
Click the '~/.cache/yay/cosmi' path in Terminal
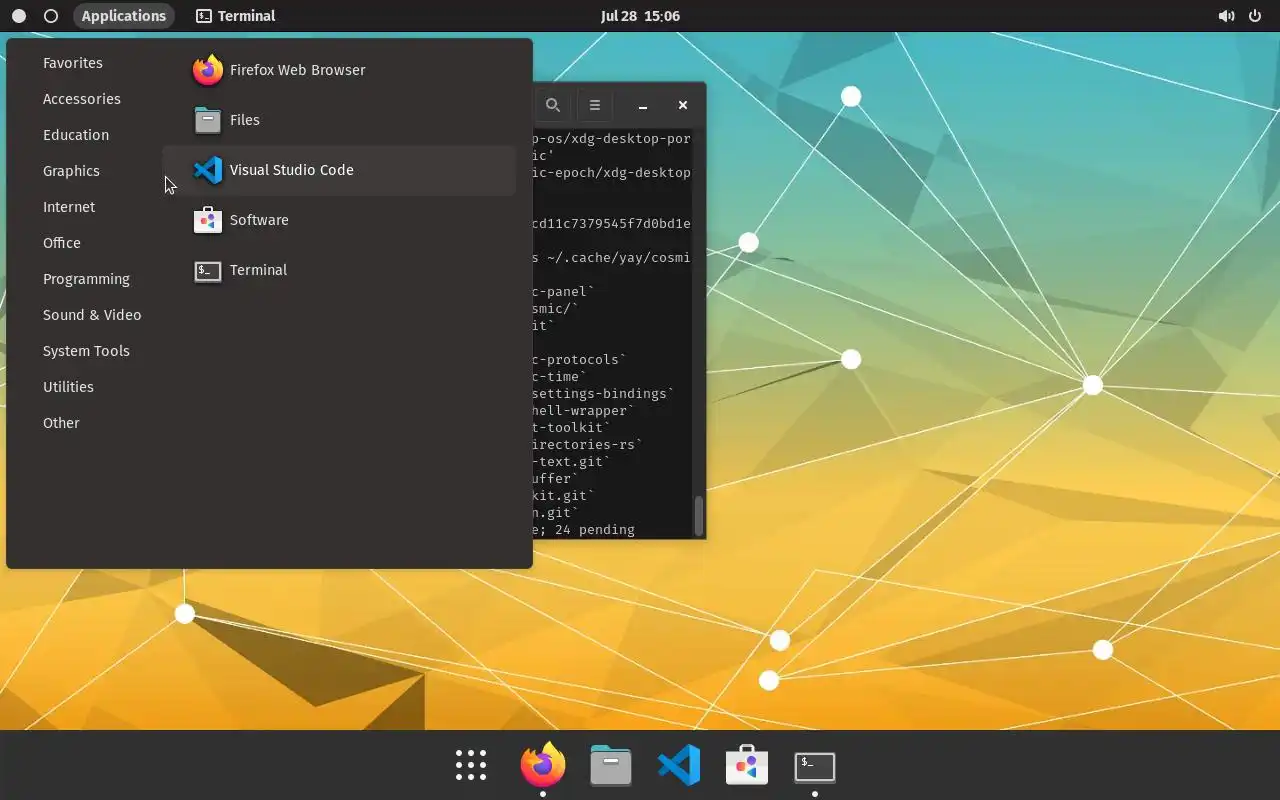click(x=619, y=258)
